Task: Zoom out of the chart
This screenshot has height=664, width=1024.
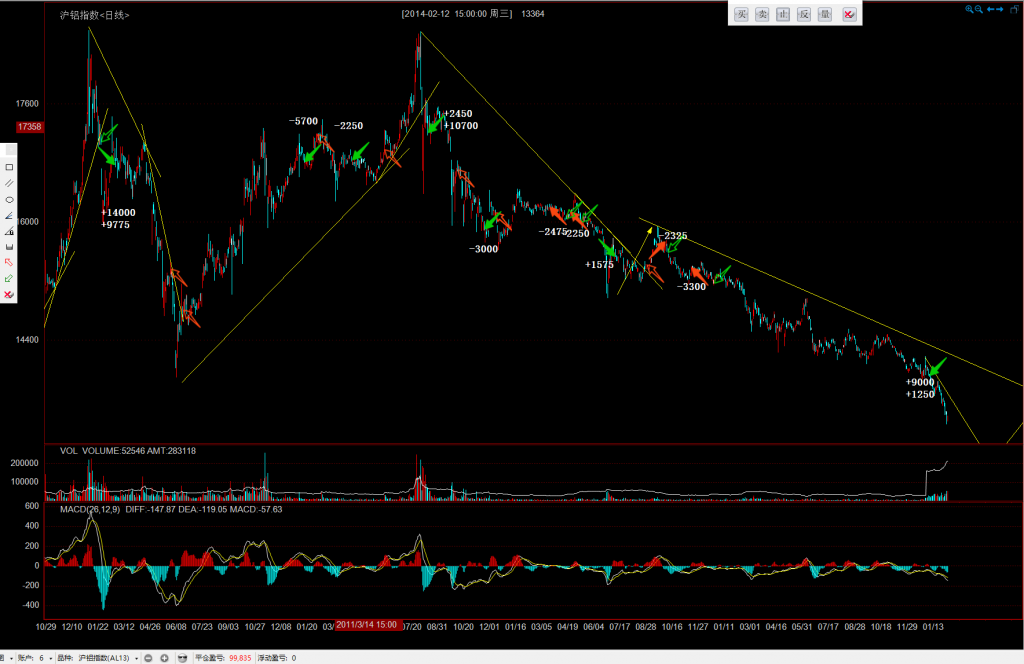Action: coord(980,9)
